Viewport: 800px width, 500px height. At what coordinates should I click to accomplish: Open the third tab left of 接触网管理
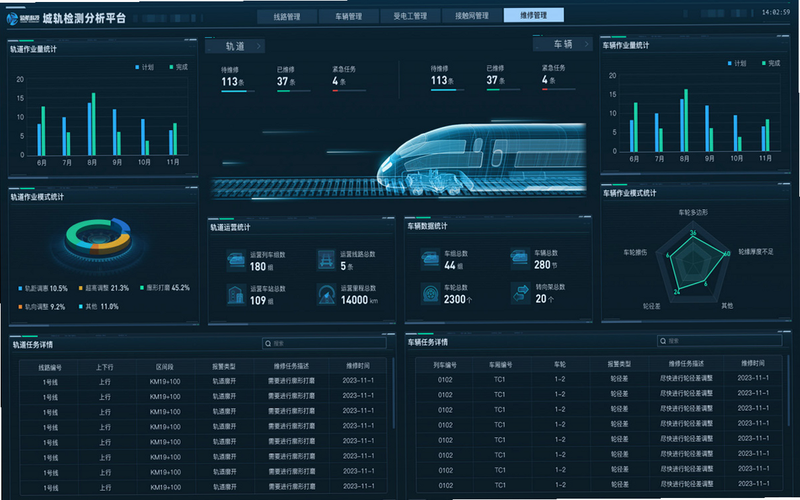coord(287,16)
